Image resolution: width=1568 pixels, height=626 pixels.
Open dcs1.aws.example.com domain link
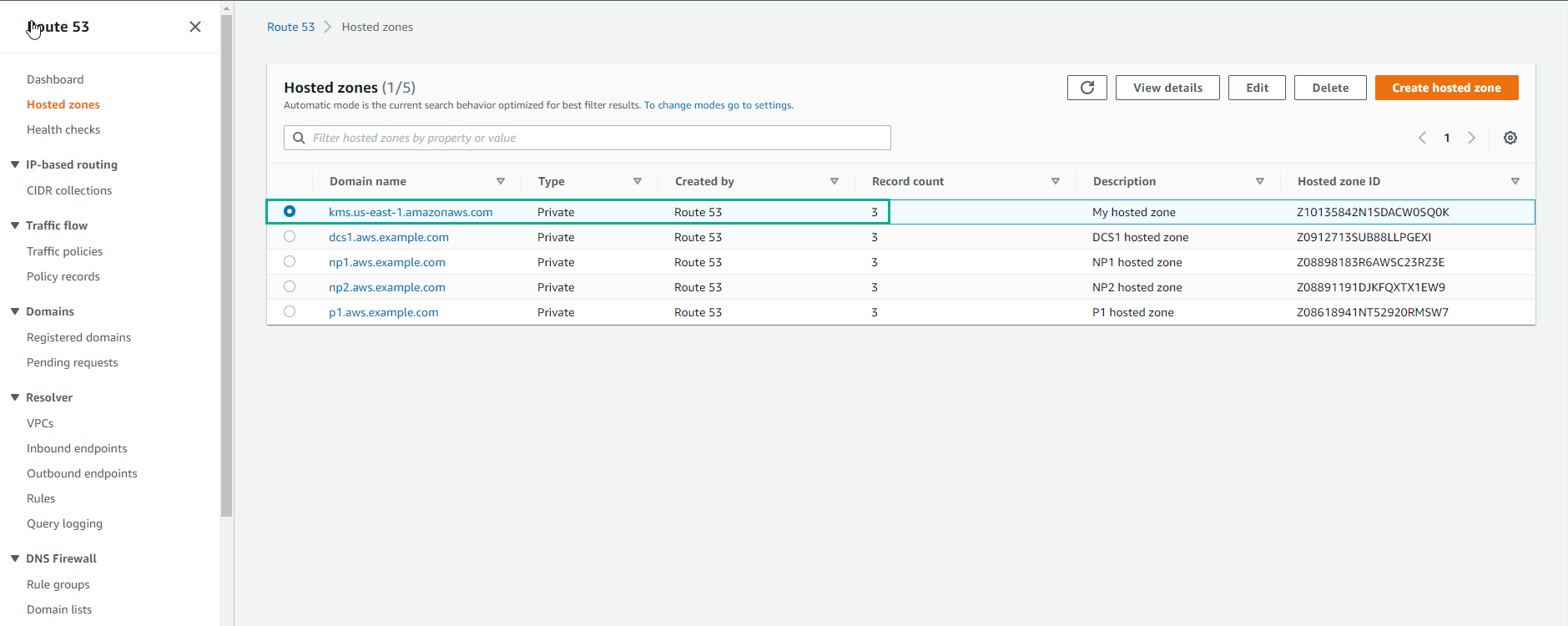click(389, 237)
